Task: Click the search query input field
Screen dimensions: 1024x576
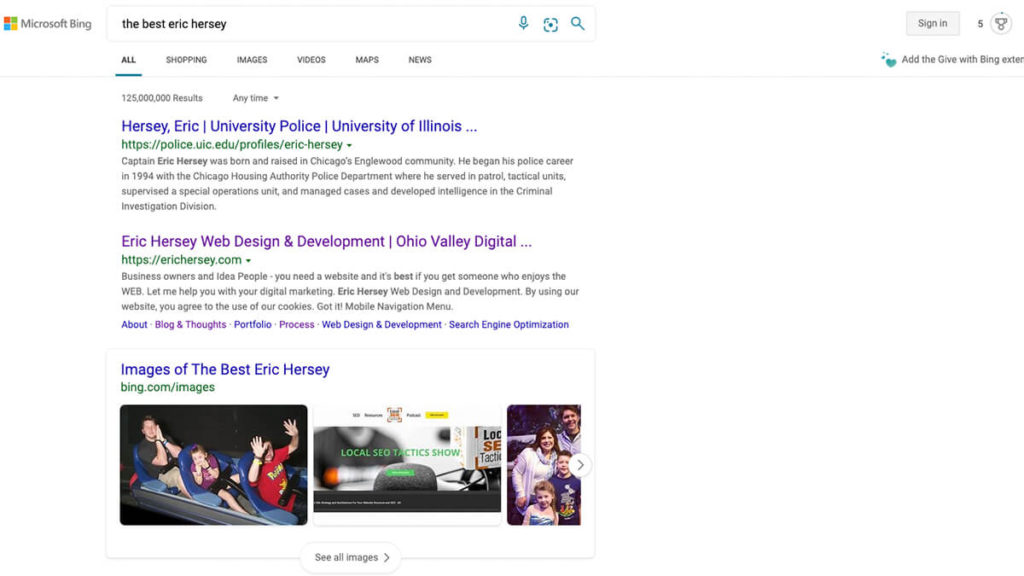Action: (x=310, y=24)
